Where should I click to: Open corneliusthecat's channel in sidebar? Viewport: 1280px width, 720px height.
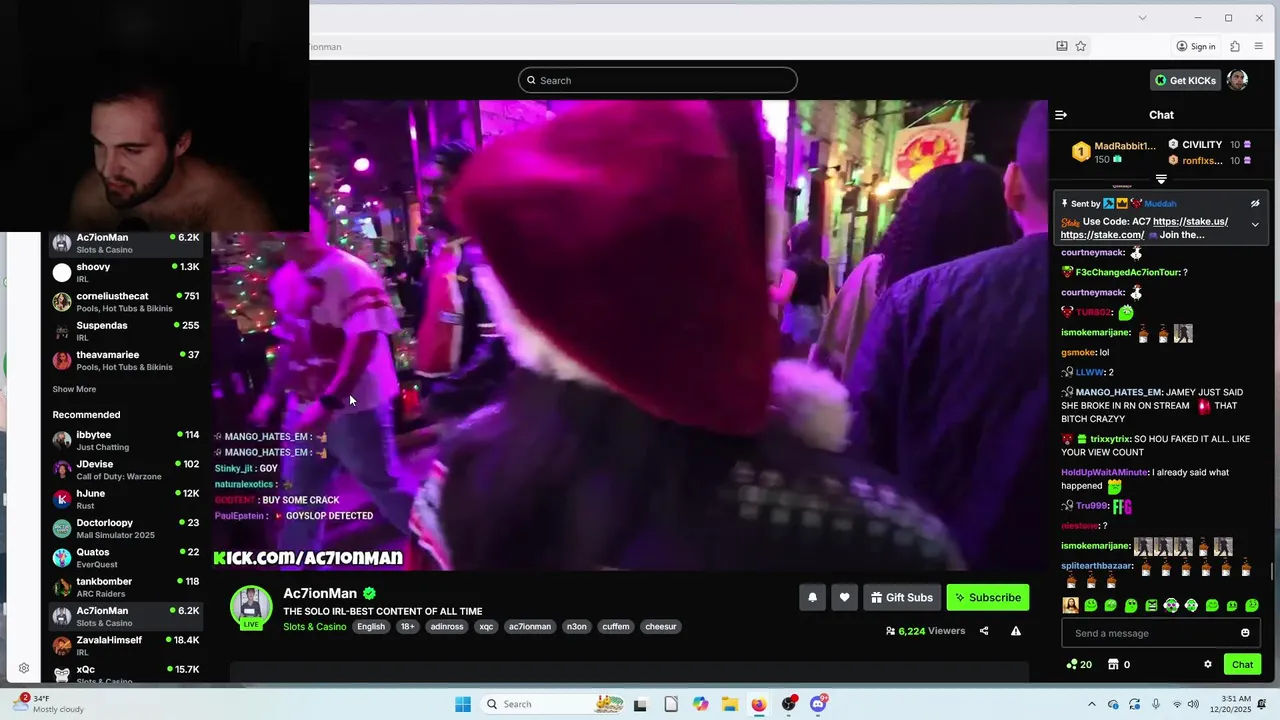pos(126,302)
